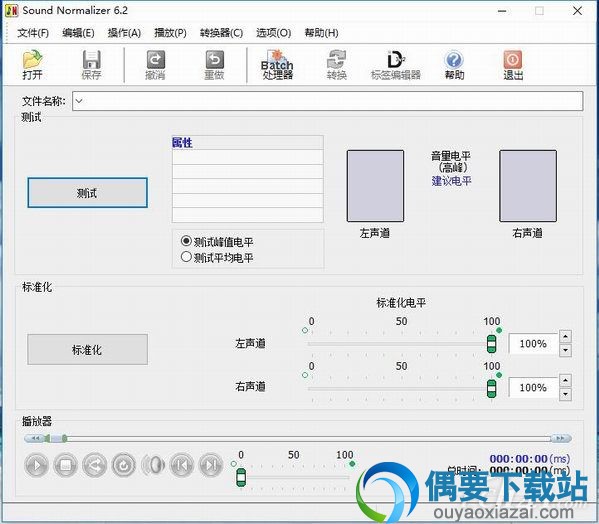This screenshot has height=524, width=599.
Task: Click the player Stop button
Action: pos(65,465)
